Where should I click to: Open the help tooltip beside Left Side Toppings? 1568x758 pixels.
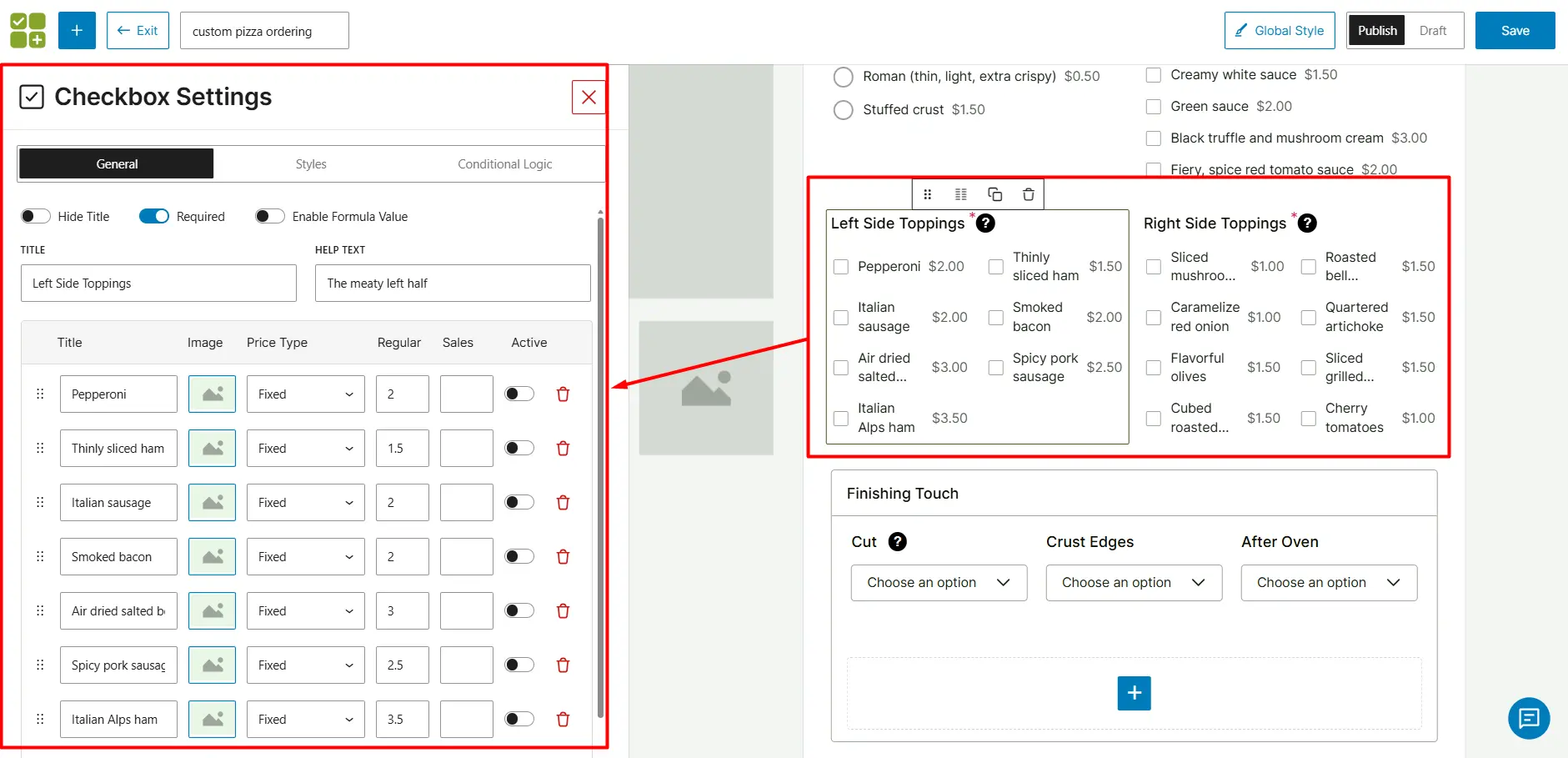tap(985, 223)
